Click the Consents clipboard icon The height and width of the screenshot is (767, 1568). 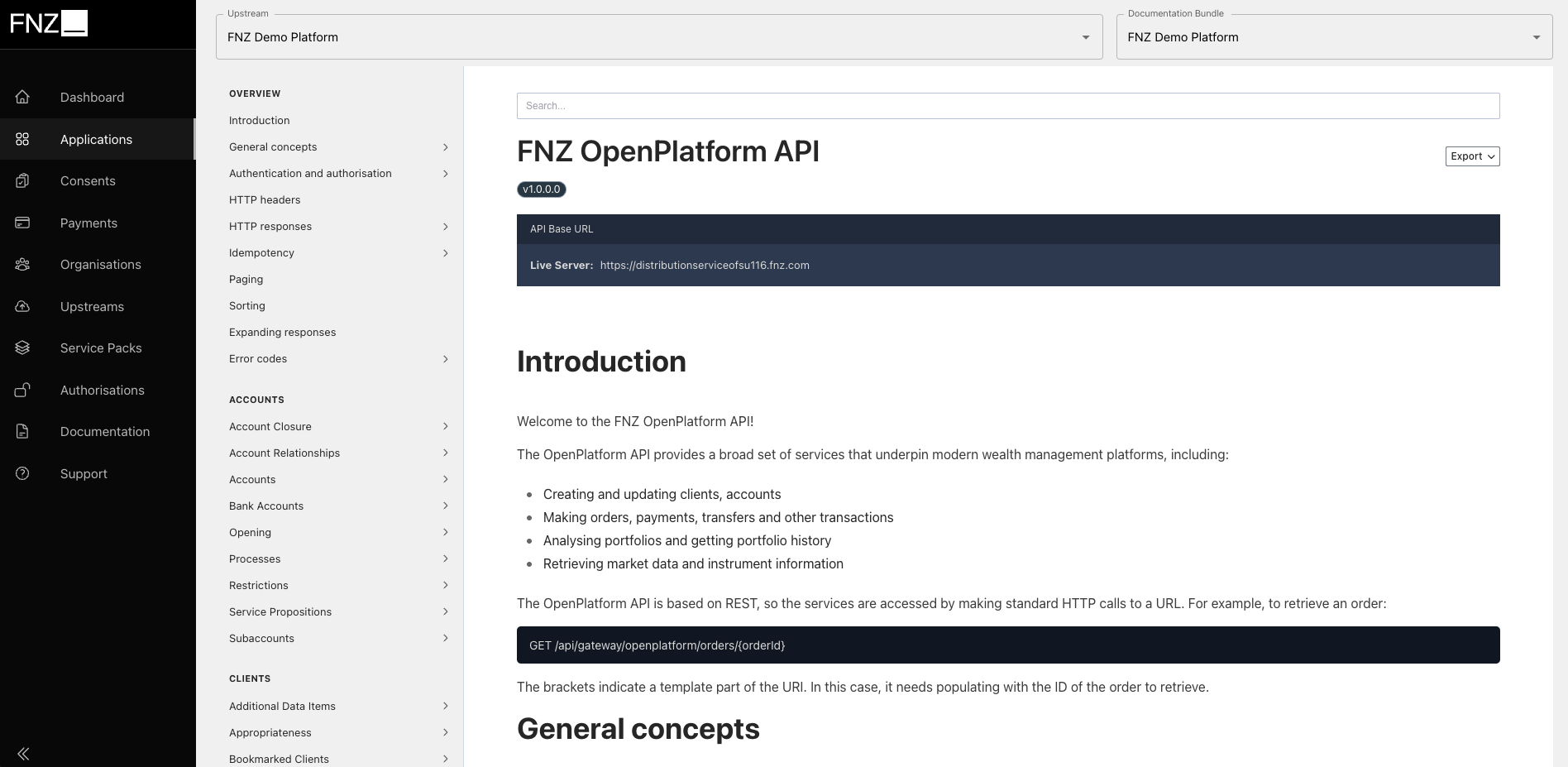coord(22,180)
